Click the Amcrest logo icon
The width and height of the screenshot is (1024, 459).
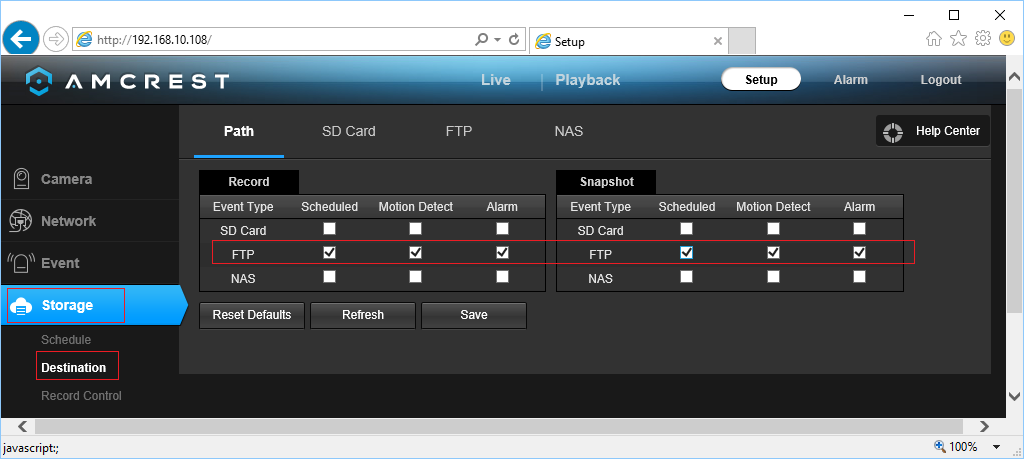(38, 80)
